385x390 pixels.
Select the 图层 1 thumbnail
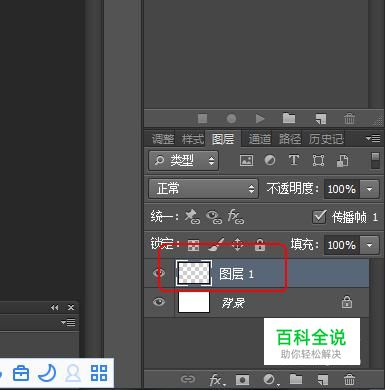tap(194, 273)
